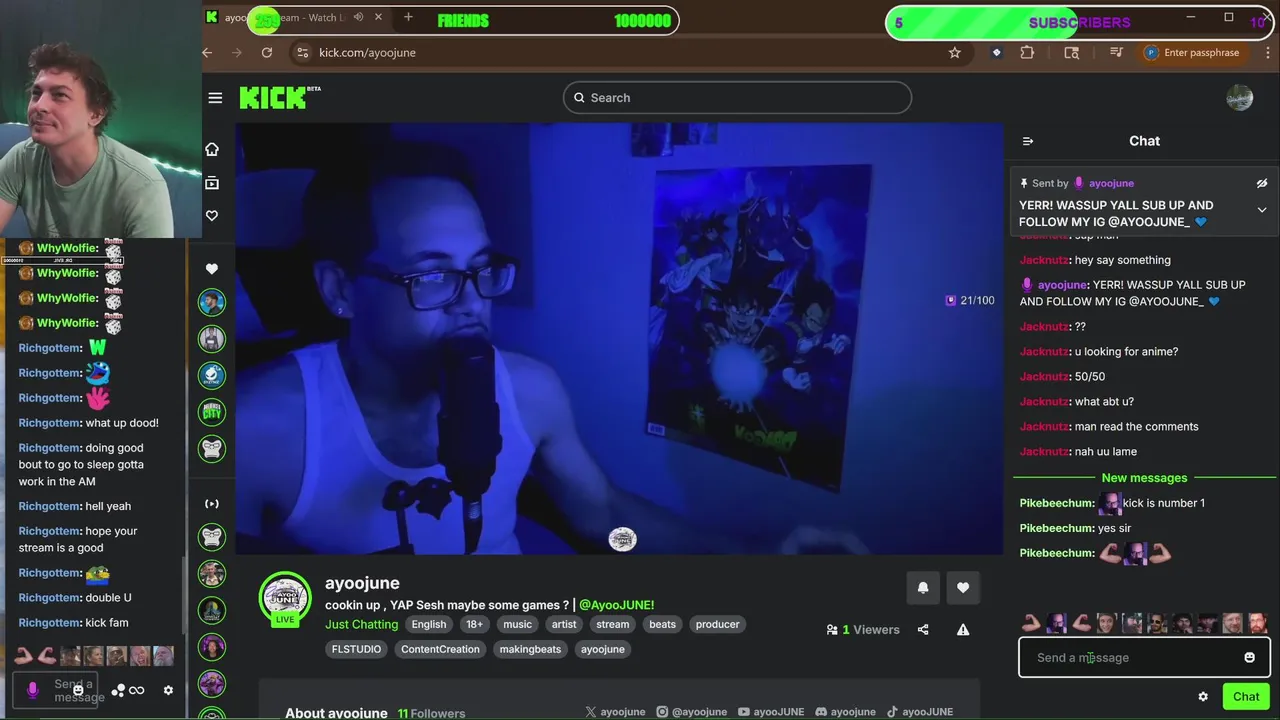Mute the Kick tab audio icon
This screenshot has width=1280, height=720.
[x=358, y=17]
